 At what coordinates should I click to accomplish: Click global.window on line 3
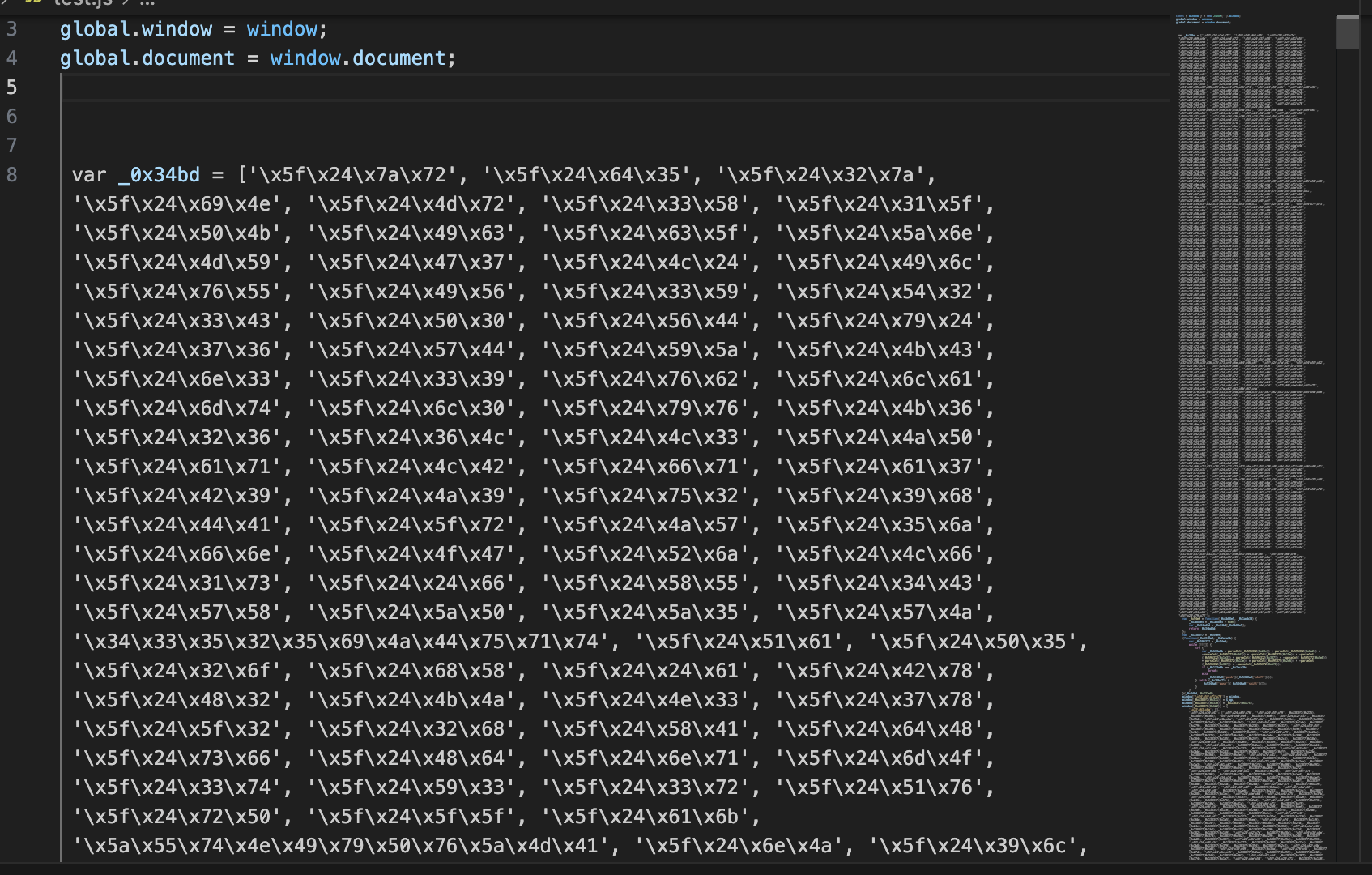(x=135, y=29)
